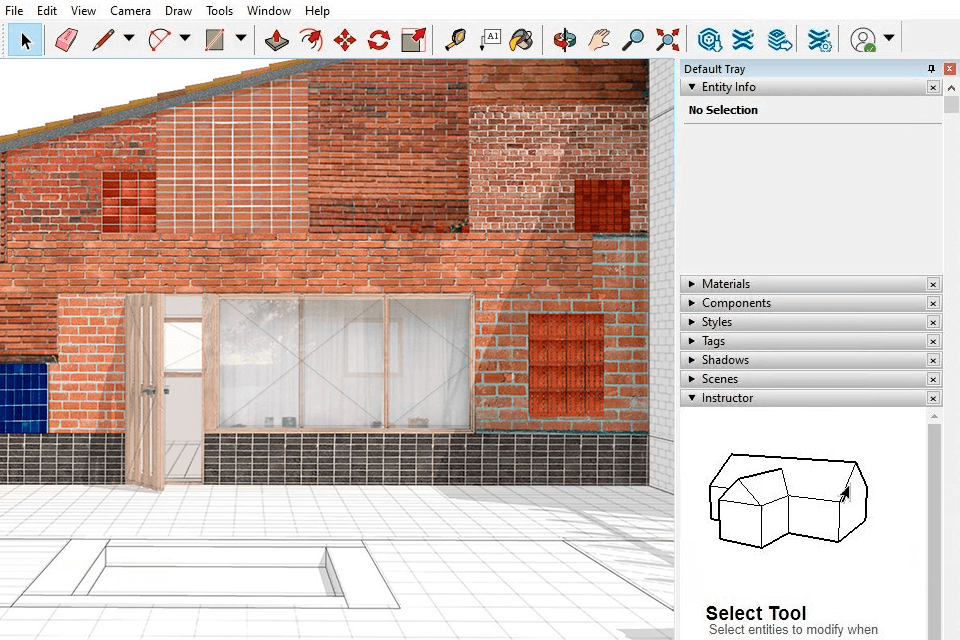Viewport: 960px width, 640px height.
Task: Click the Orbit camera tool
Action: pos(565,40)
